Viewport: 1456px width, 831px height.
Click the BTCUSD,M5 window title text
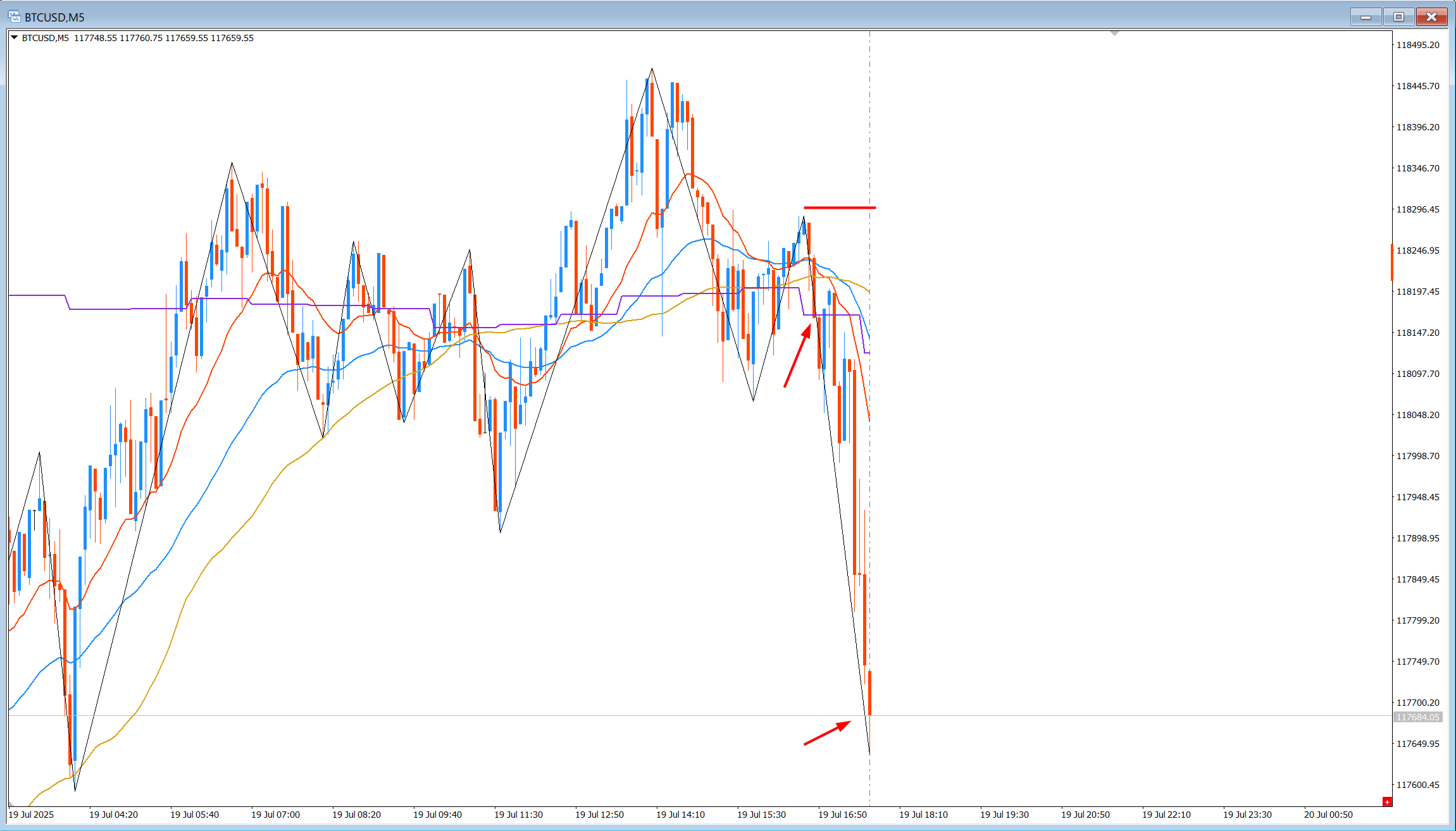[54, 18]
